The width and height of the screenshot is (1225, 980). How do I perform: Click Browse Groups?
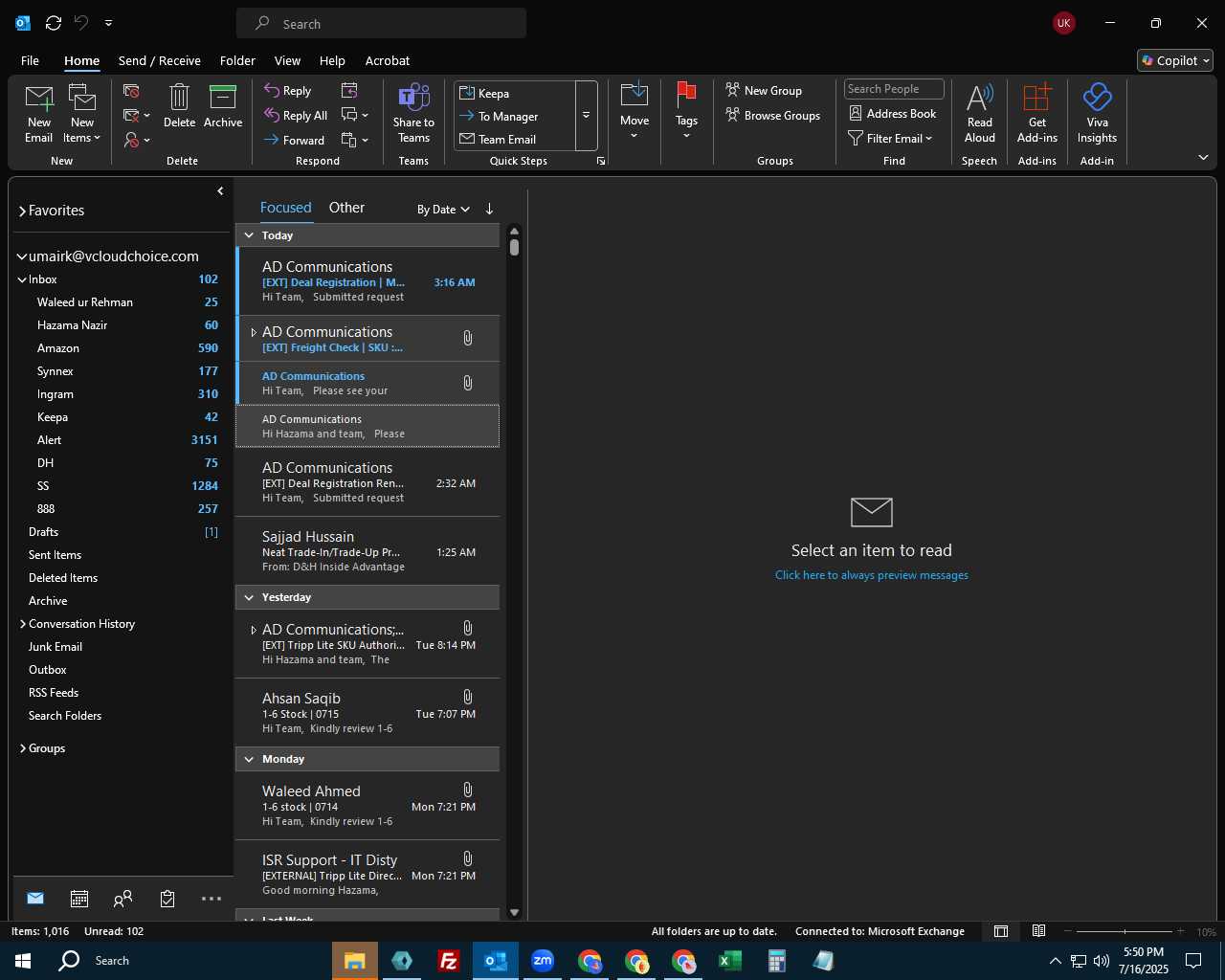pos(773,116)
